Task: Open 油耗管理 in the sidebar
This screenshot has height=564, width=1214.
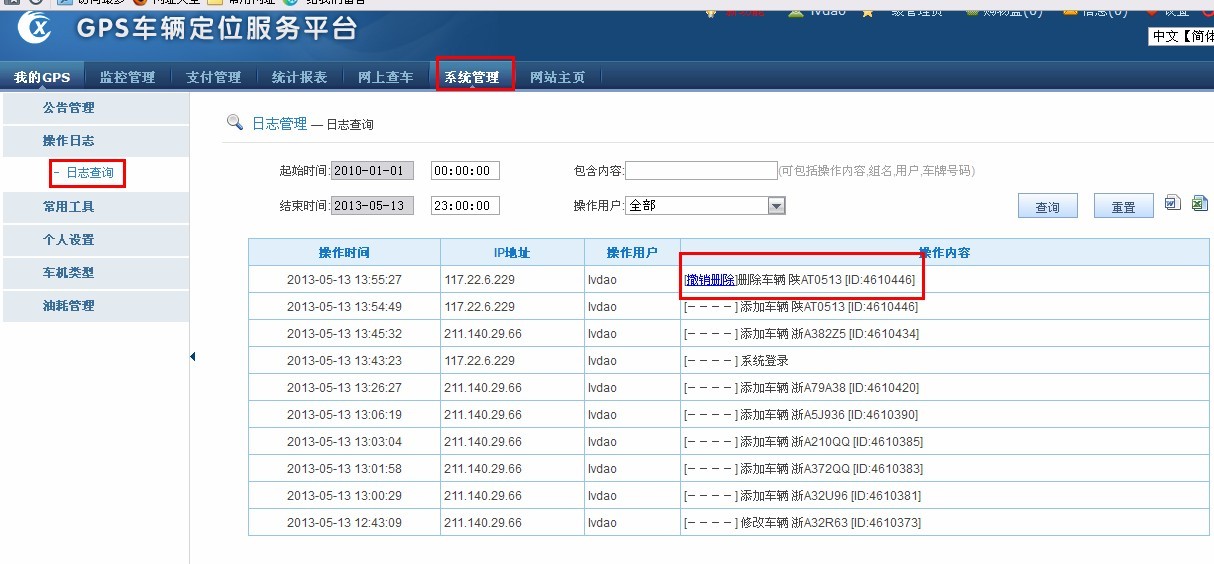Action: [x=68, y=305]
